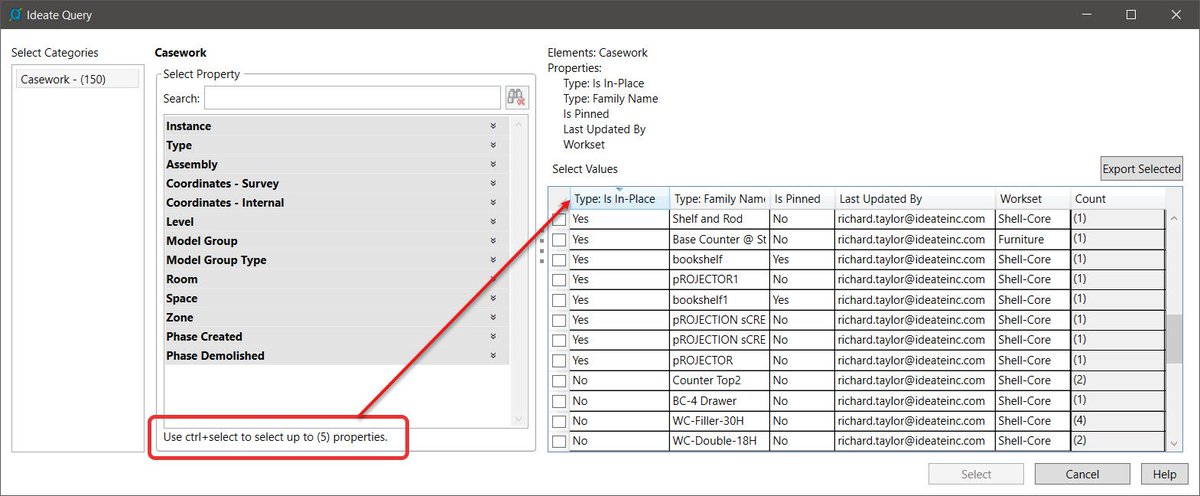Expand the Coordinates - Survey group
Image resolution: width=1200 pixels, height=496 pixels.
(493, 183)
